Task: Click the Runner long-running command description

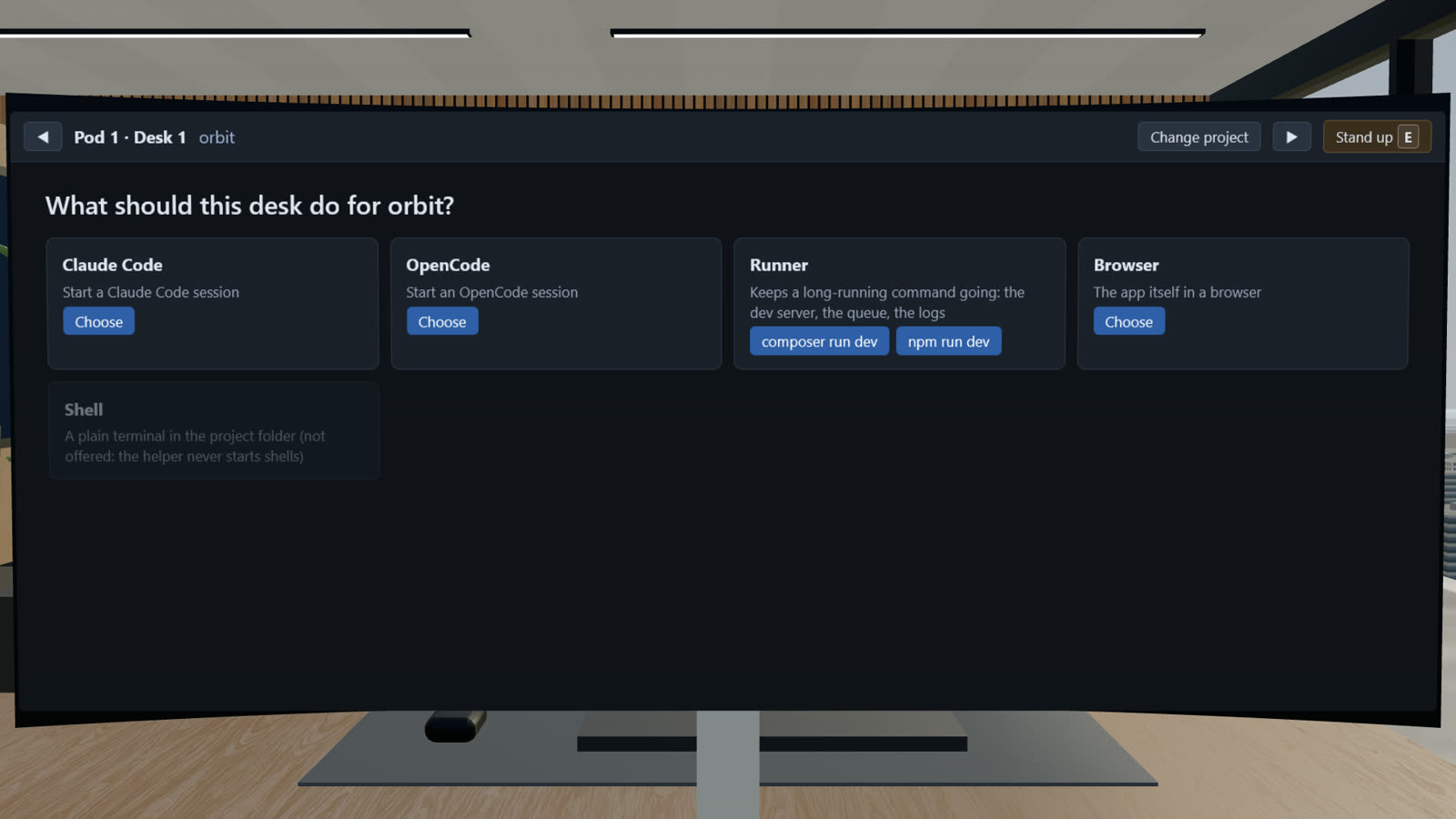Action: (887, 302)
